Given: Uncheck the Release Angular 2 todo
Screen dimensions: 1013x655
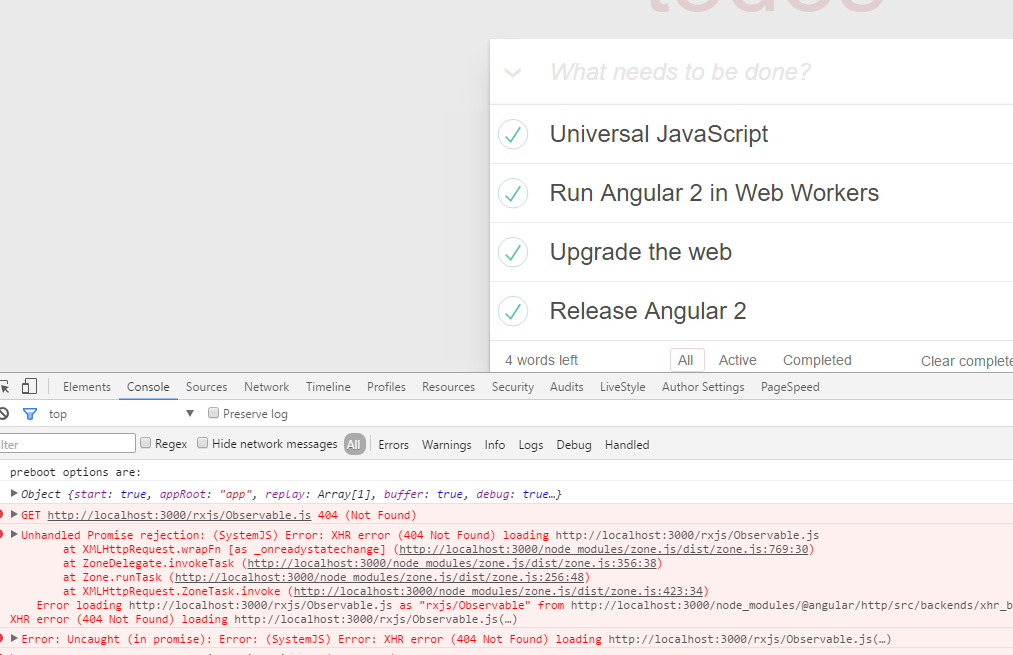Looking at the screenshot, I should click(513, 311).
